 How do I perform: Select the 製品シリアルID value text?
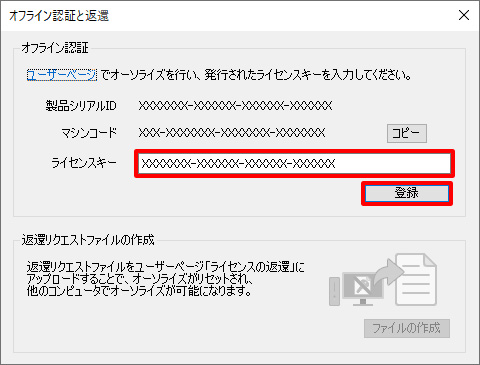point(235,106)
